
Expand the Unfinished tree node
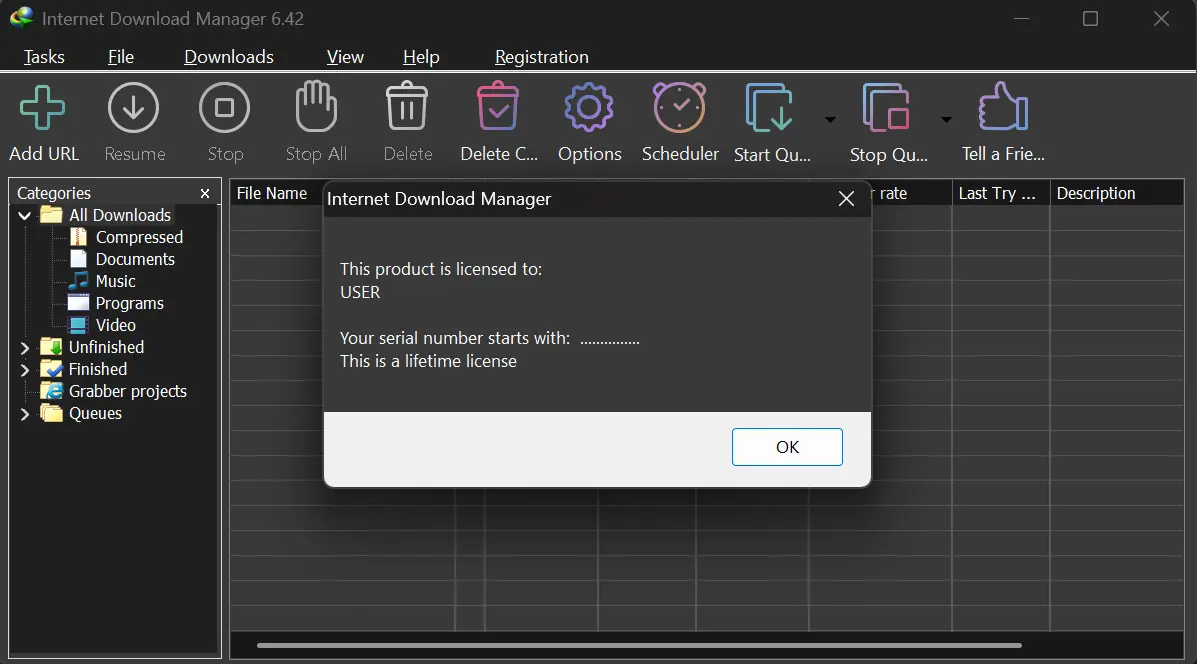pyautogui.click(x=24, y=348)
